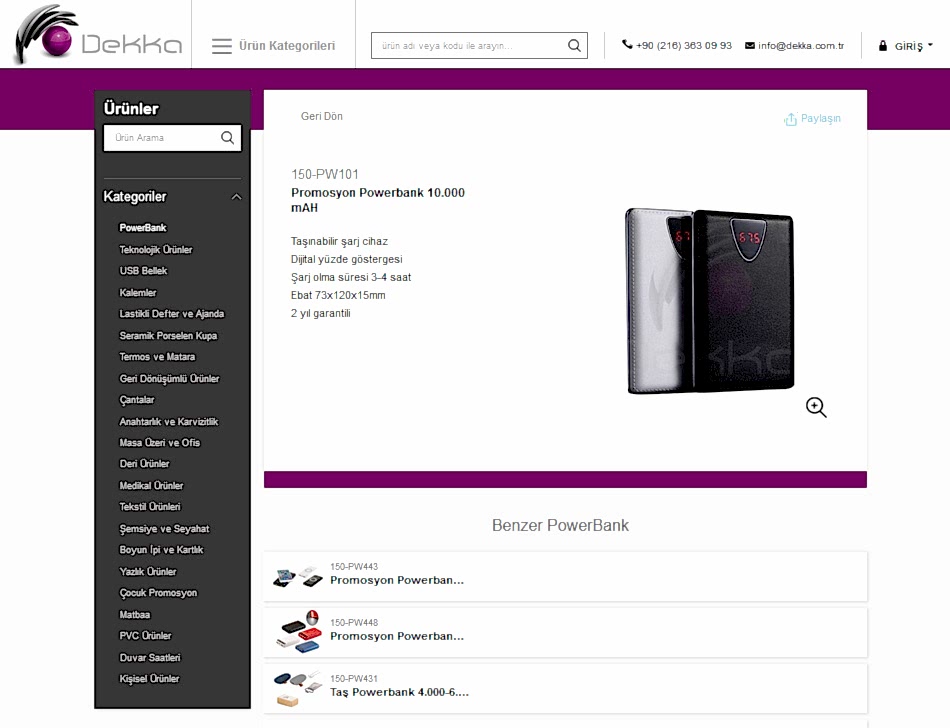The height and width of the screenshot is (728, 950).
Task: Focus the header product search field
Action: coord(465,46)
